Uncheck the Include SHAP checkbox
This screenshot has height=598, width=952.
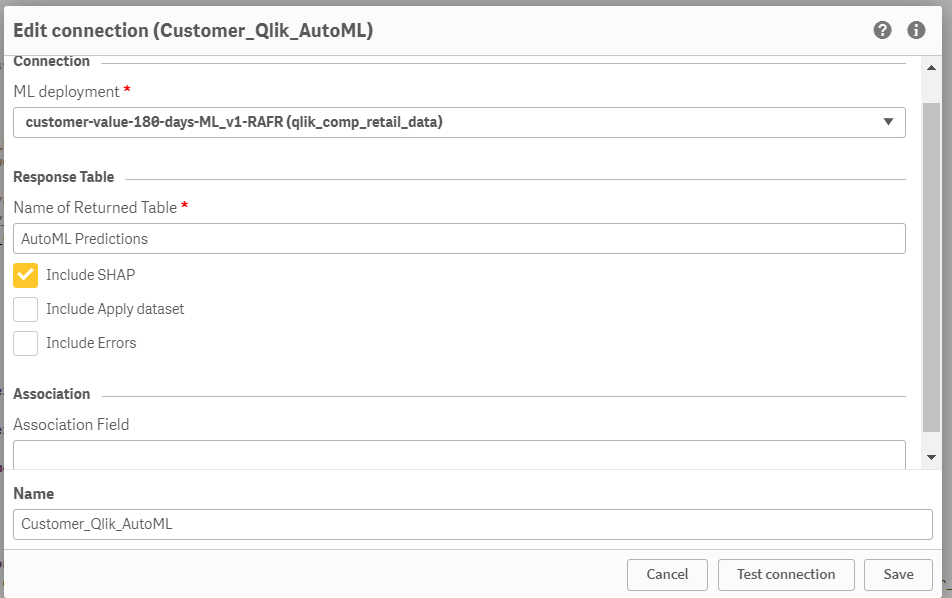pyautogui.click(x=26, y=275)
